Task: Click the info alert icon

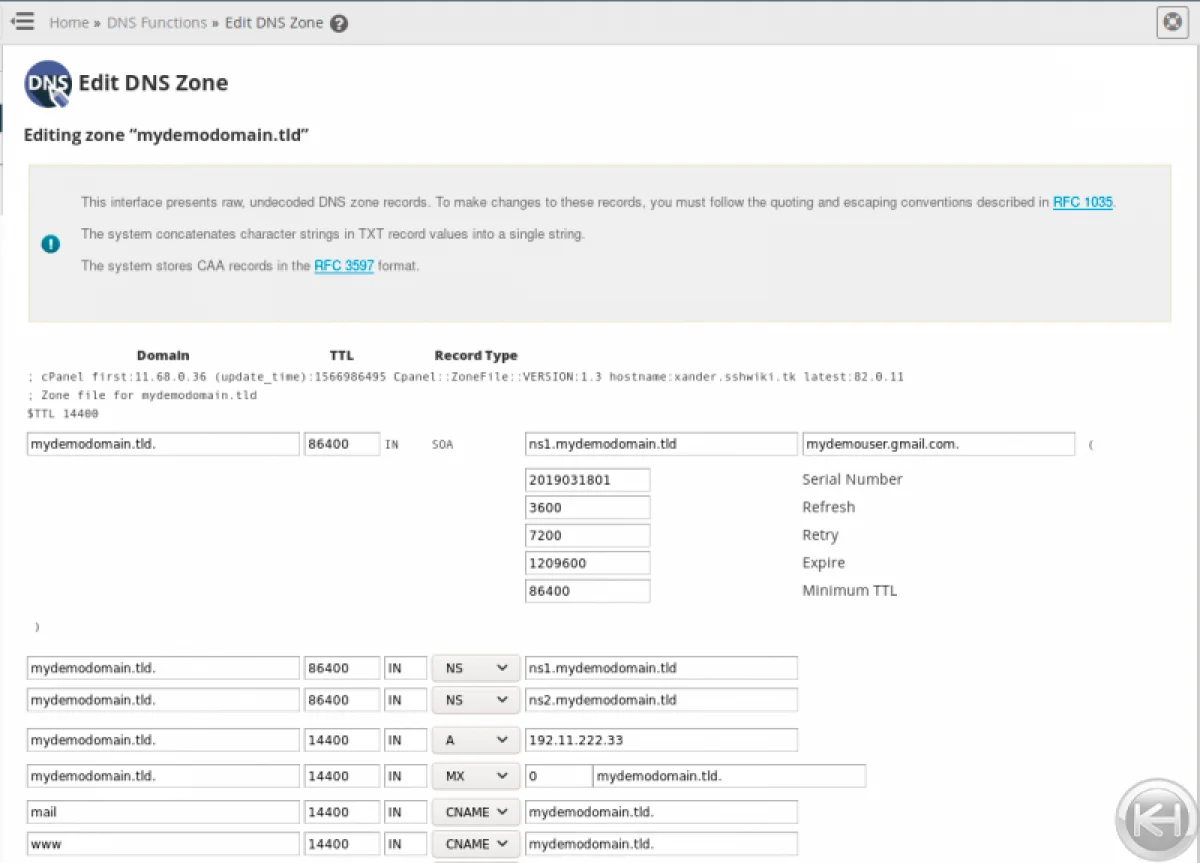Action: pyautogui.click(x=50, y=244)
